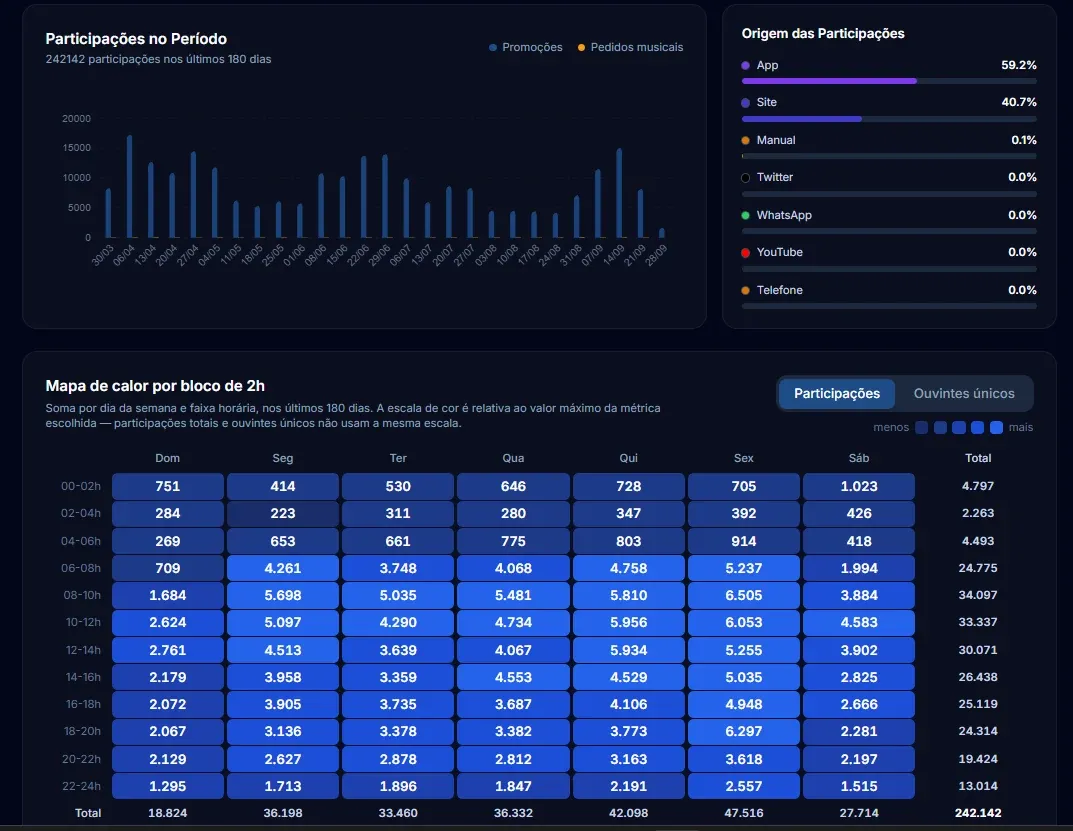Select the peak cell showing 6.505
This screenshot has width=1073, height=831.
point(744,596)
